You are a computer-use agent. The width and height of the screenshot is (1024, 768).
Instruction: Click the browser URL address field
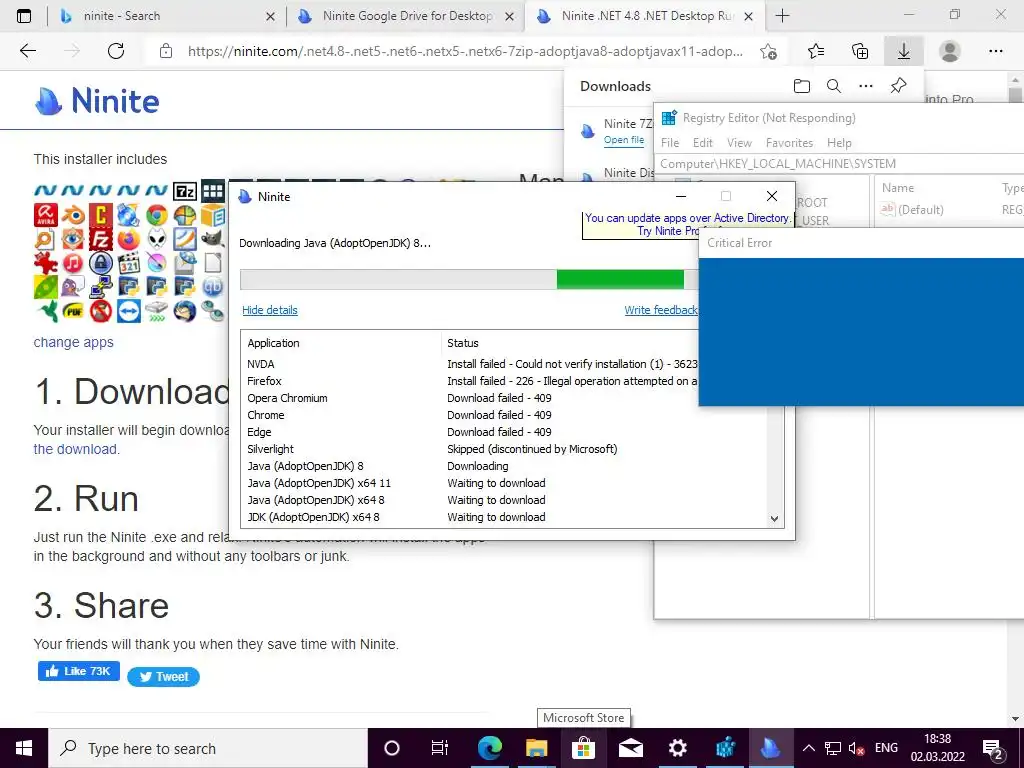465,51
